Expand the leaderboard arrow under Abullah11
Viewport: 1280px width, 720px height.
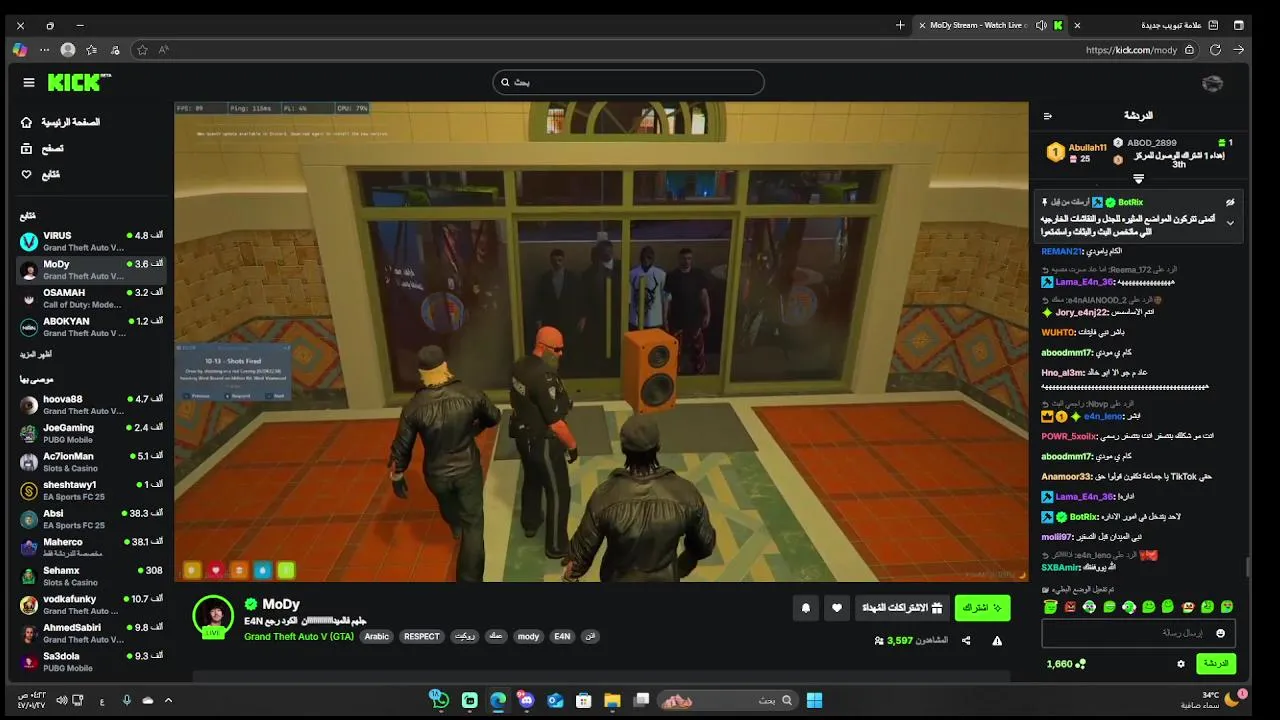point(1138,179)
